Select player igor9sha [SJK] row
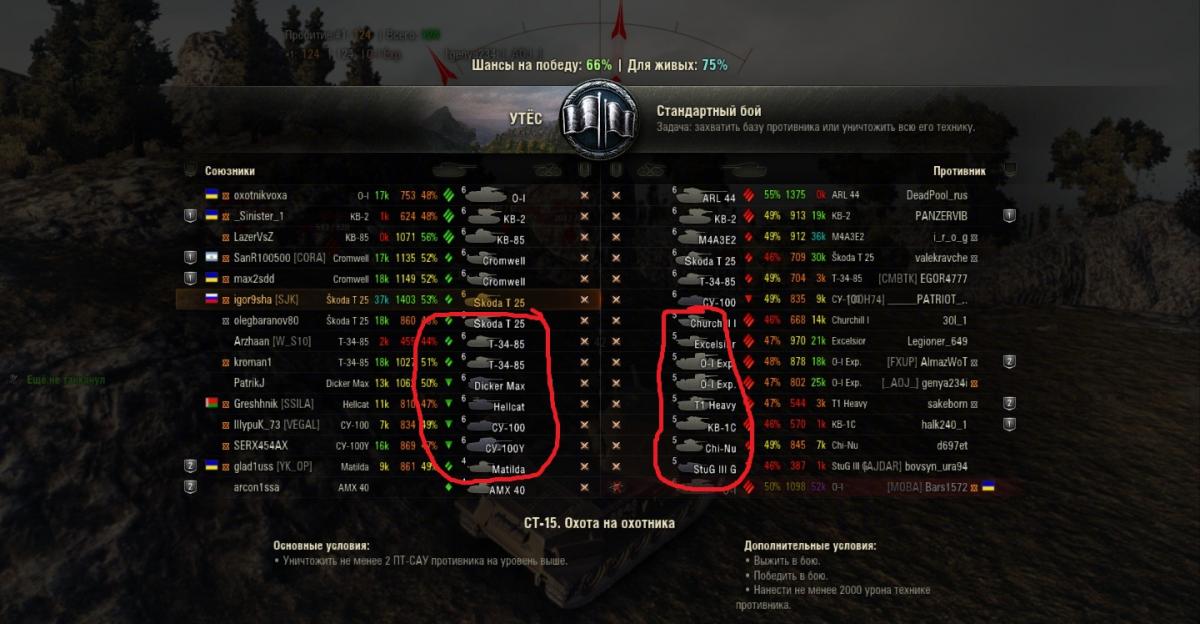1200x624 pixels. tap(388, 299)
